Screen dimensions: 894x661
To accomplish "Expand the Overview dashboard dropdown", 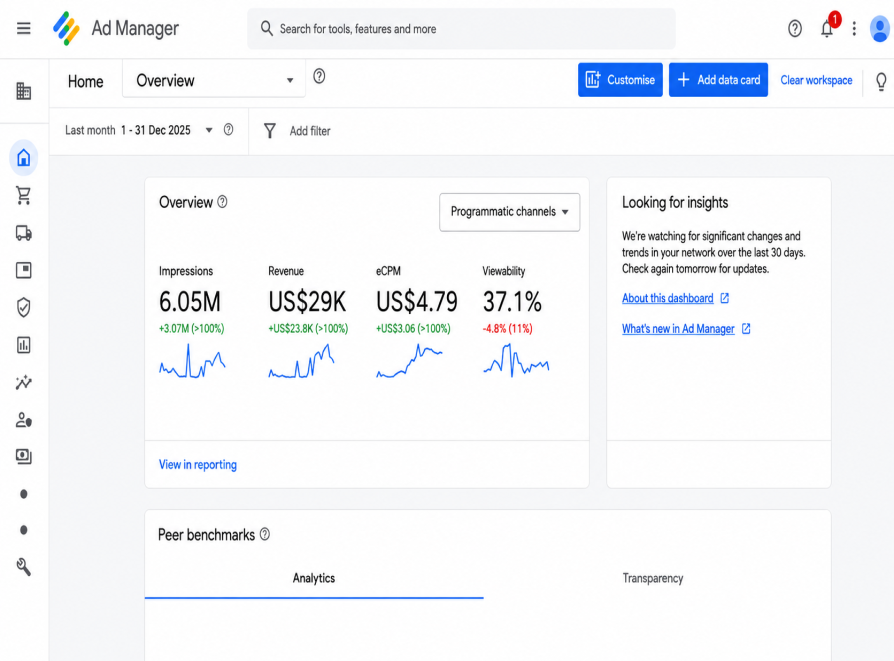I will click(214, 80).
